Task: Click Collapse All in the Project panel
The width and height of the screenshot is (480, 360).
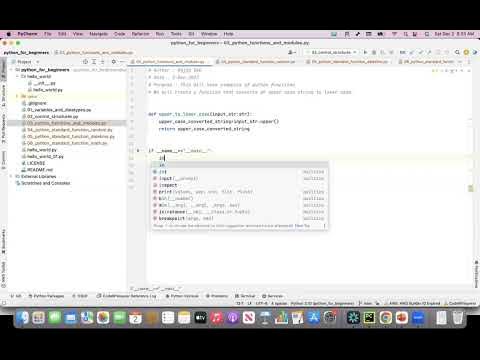Action: (102, 62)
